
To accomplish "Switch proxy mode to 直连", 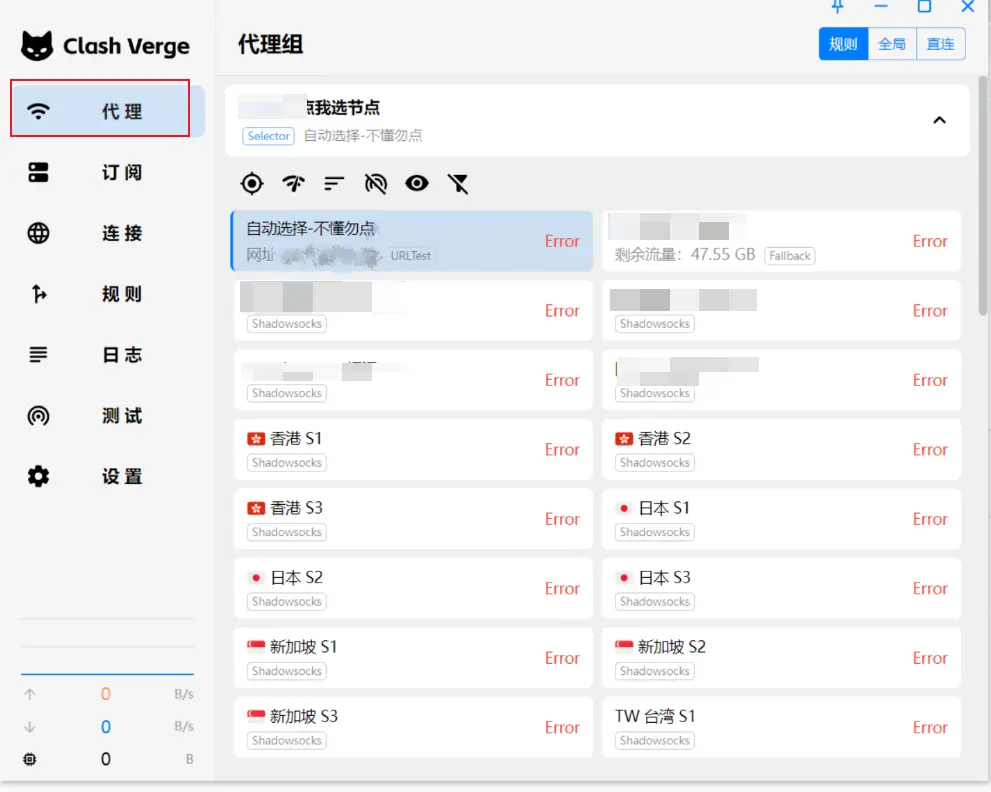I will [940, 44].
